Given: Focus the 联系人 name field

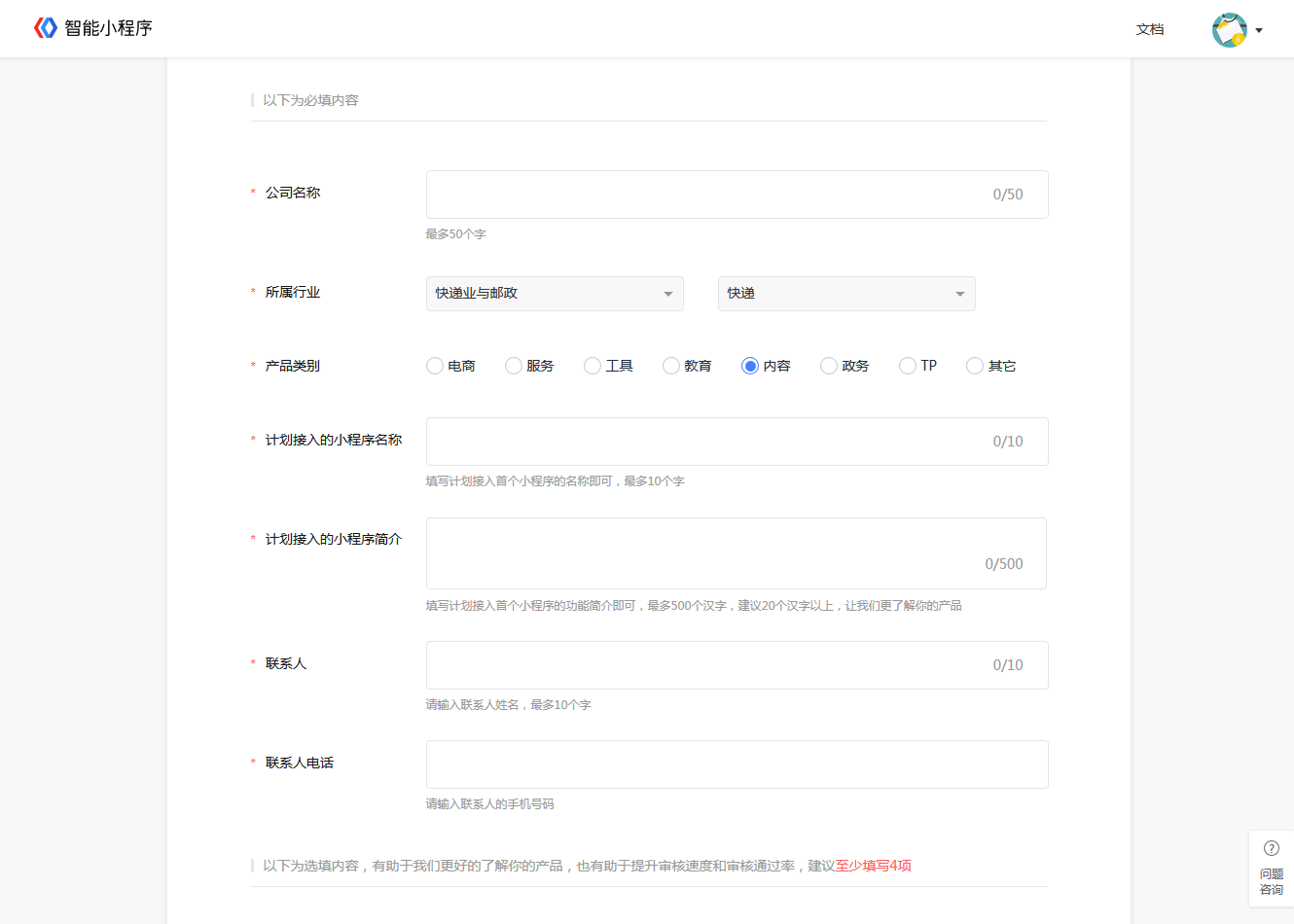Looking at the screenshot, I should click(x=737, y=665).
